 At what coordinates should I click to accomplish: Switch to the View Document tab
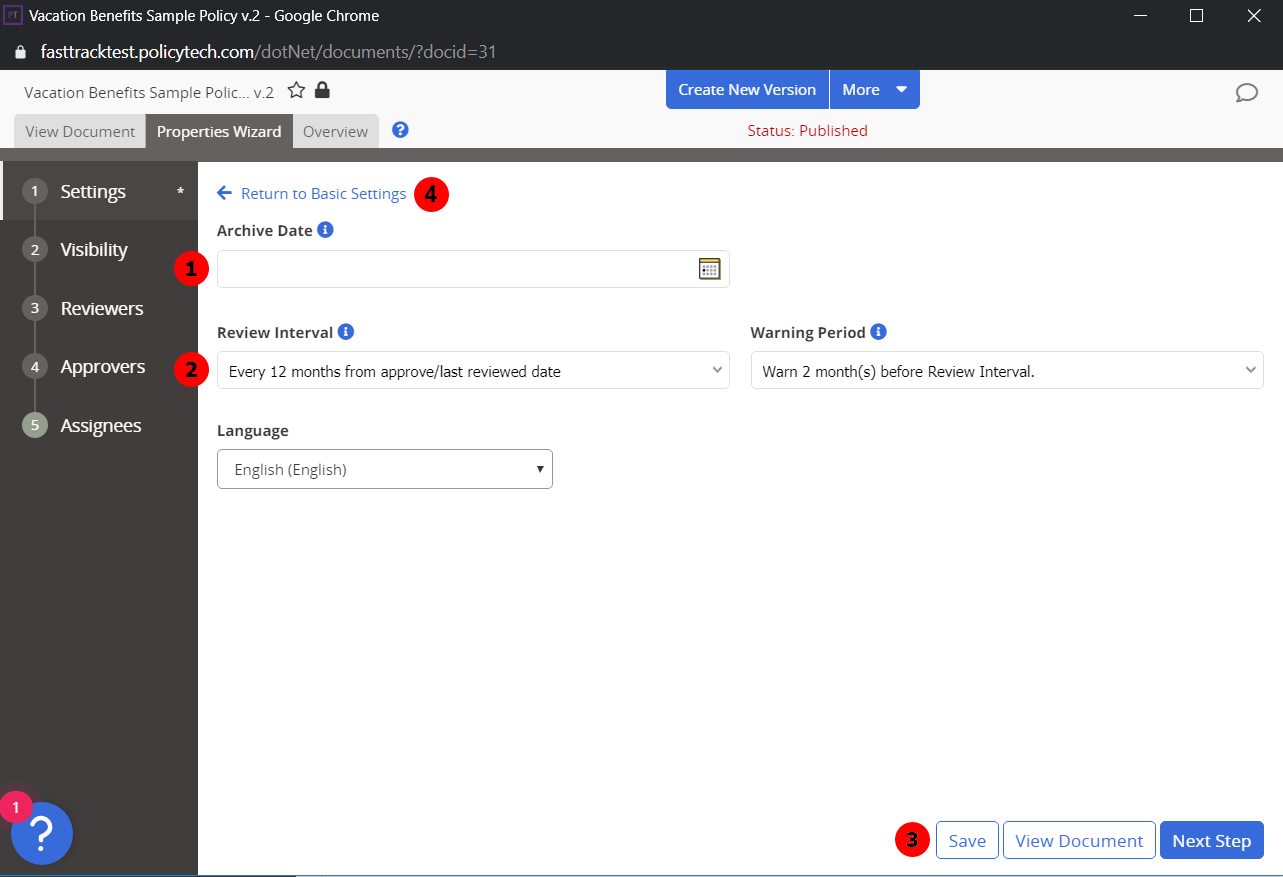(x=79, y=130)
